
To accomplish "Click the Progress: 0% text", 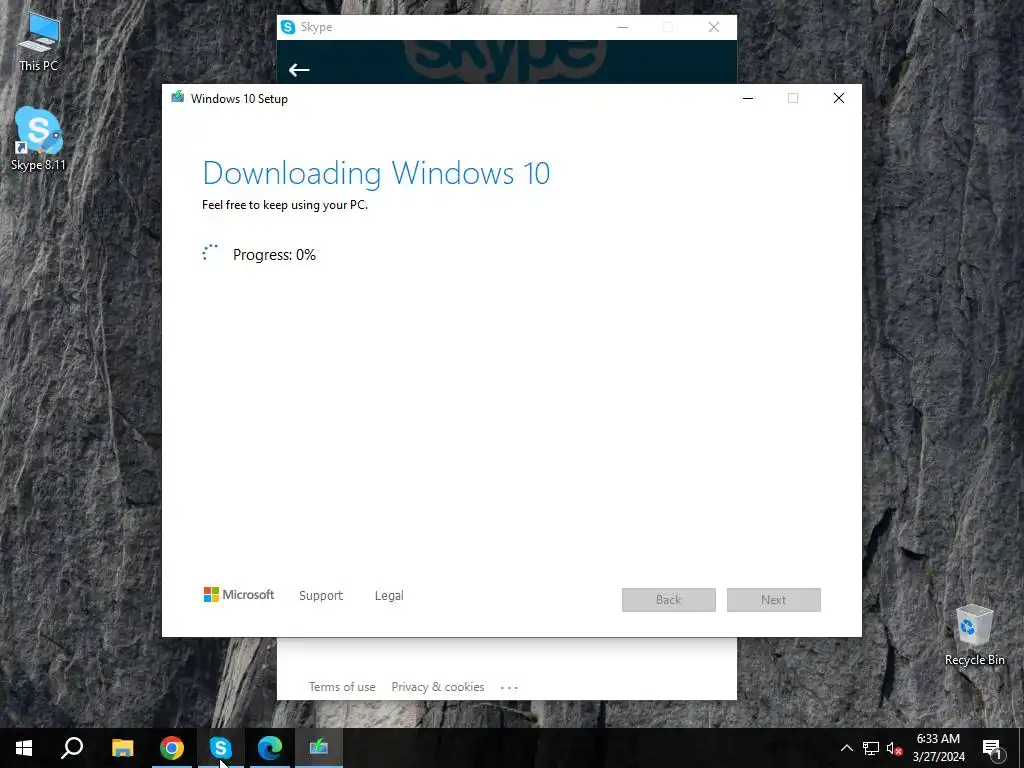I will tap(274, 255).
